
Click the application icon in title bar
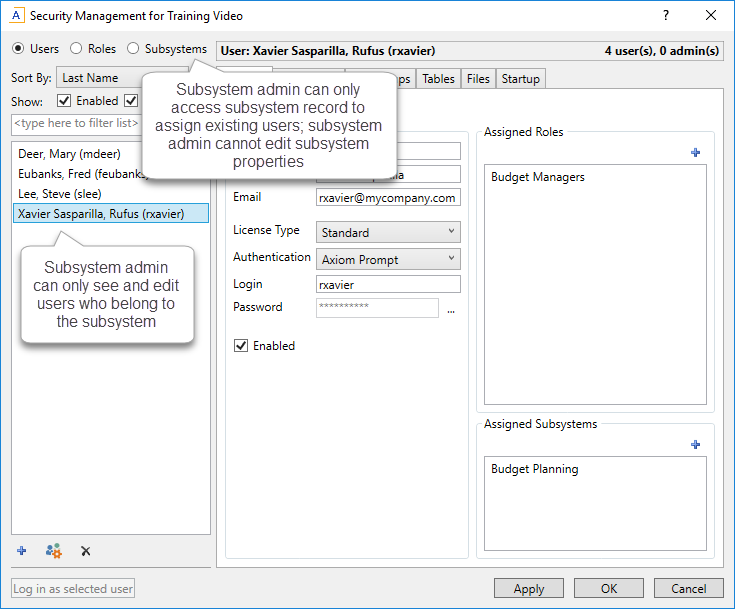pyautogui.click(x=16, y=16)
